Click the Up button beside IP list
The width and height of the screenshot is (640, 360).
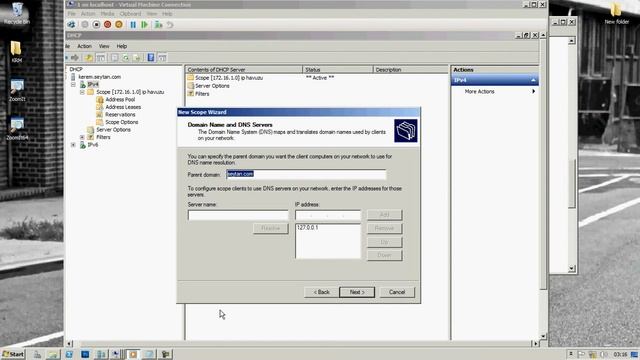point(384,242)
